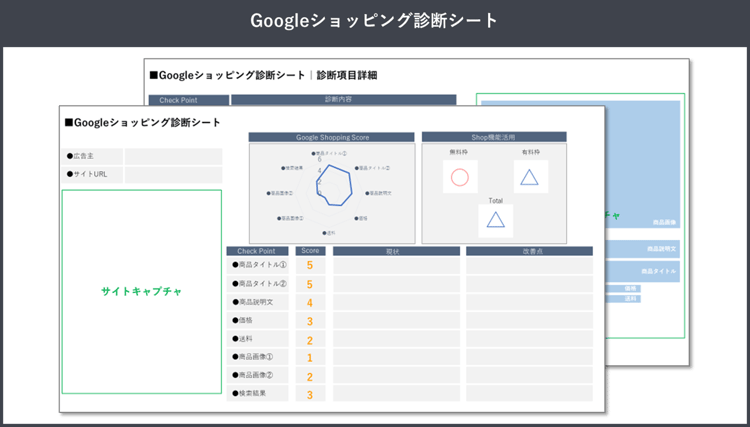The width and height of the screenshot is (750, 427).
Task: Click the 現状 cell for 検索結果
Action: [397, 394]
